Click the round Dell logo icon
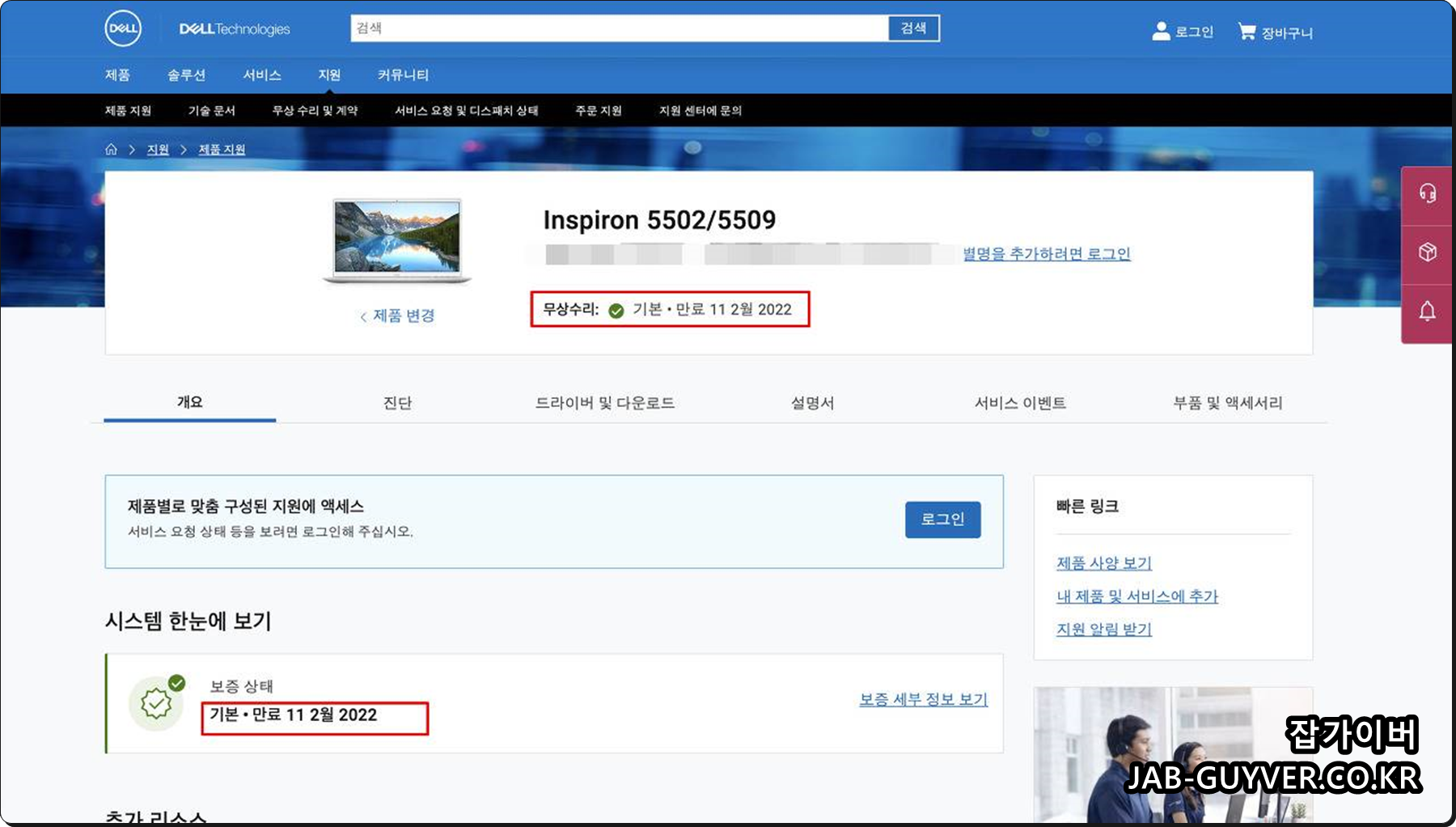 coord(123,29)
